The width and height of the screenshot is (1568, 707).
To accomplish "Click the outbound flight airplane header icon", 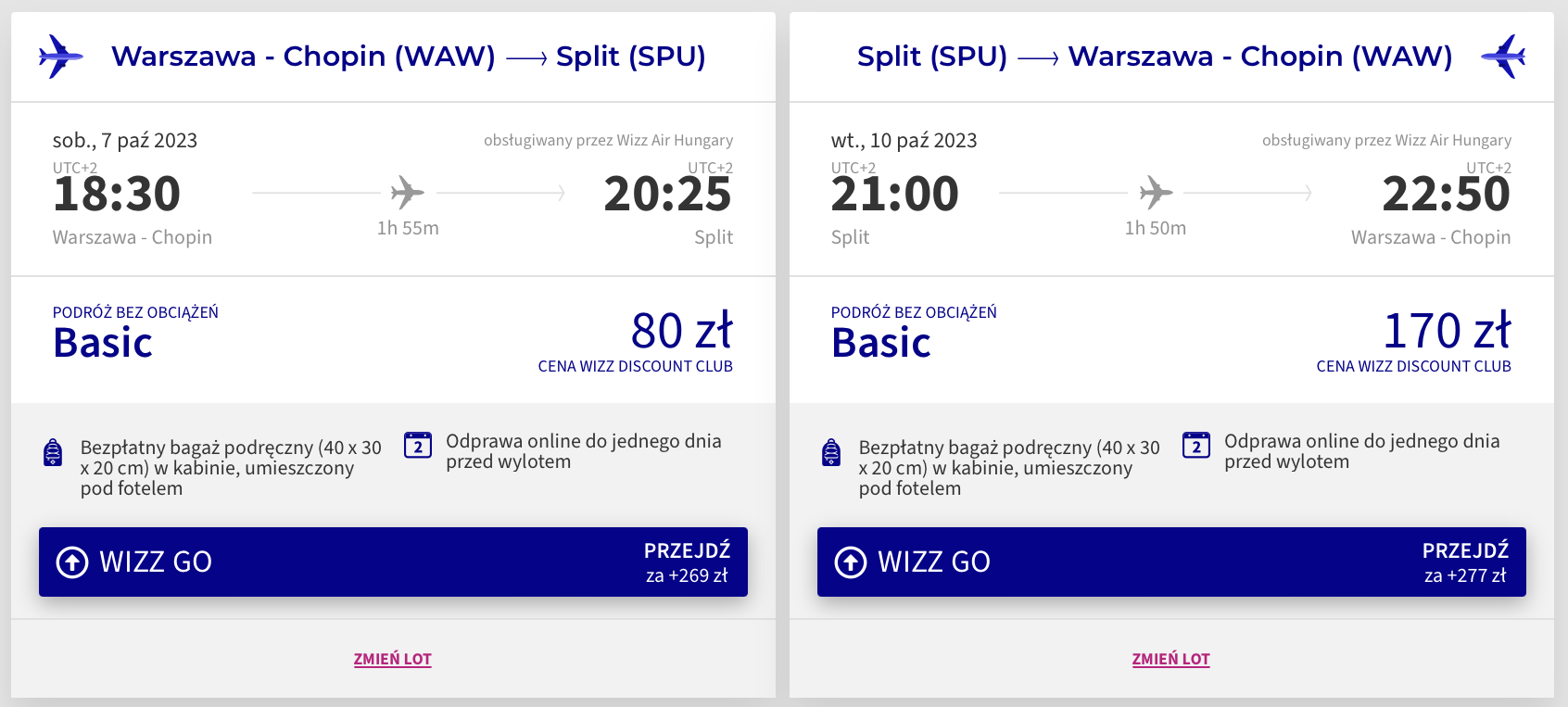I will pyautogui.click(x=60, y=57).
